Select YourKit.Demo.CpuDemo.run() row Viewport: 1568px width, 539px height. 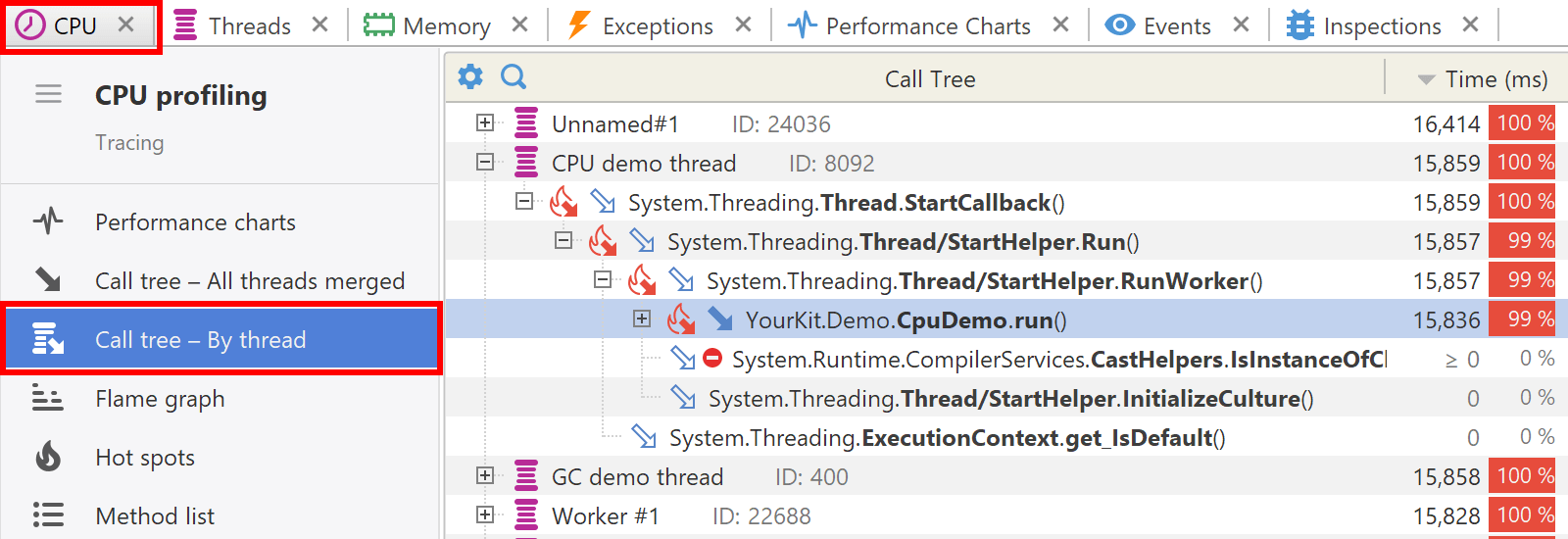tap(1006, 319)
